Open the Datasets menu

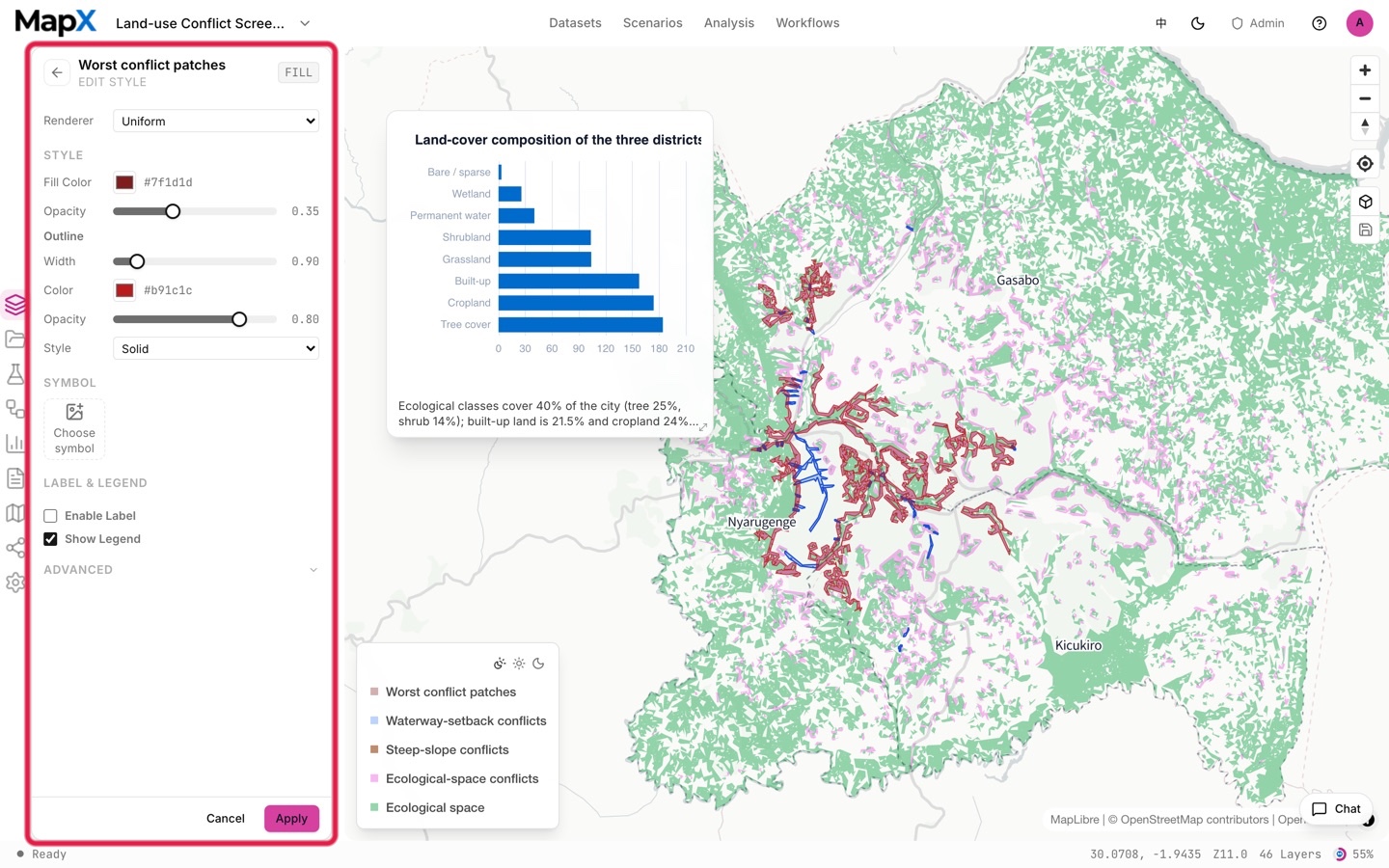(x=575, y=23)
